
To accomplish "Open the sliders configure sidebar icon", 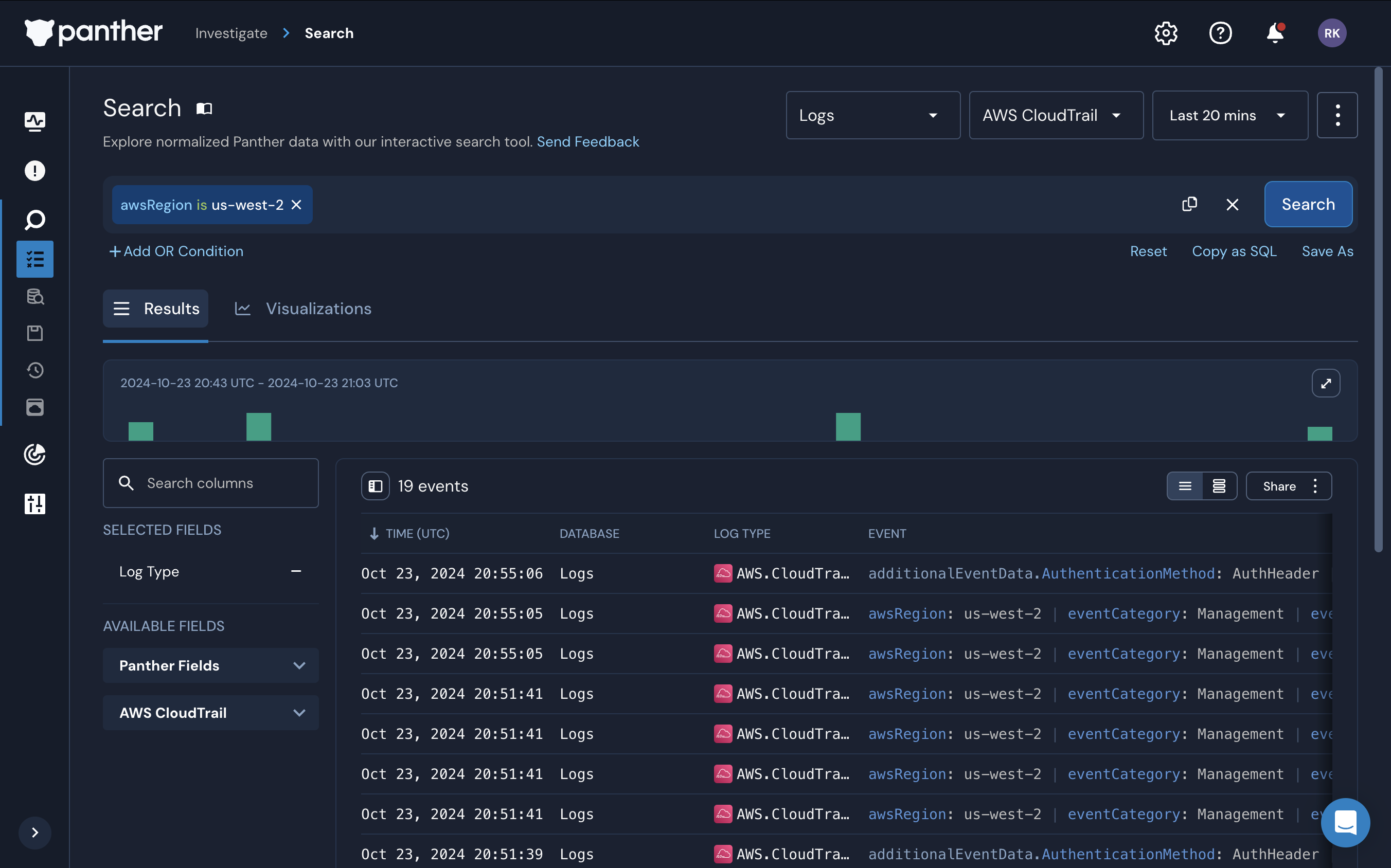I will tap(35, 503).
